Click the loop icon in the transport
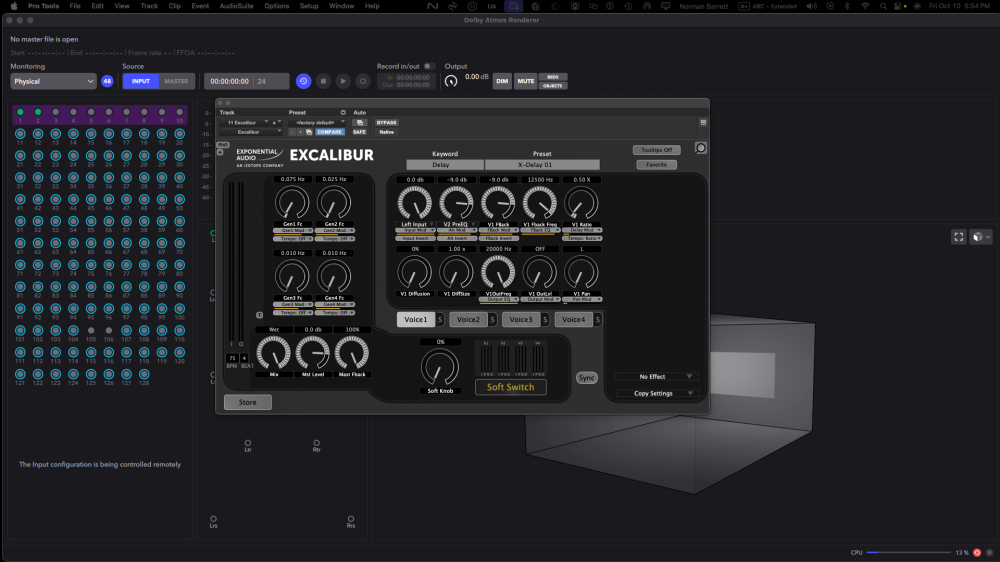Screen dimensions: 1000x562 [304, 81]
